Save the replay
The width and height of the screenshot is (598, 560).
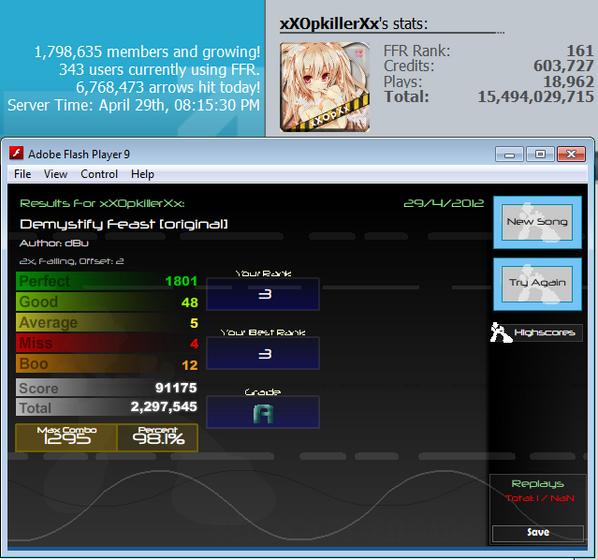click(538, 533)
